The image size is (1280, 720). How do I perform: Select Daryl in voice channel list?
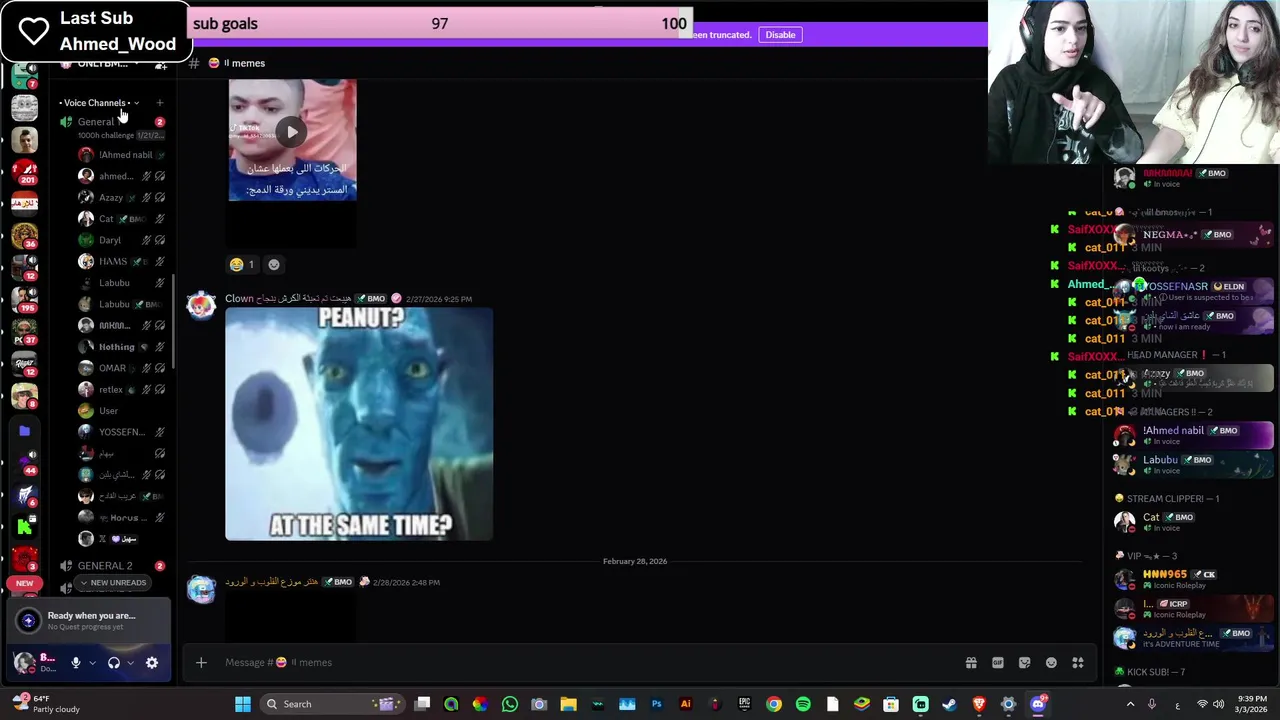pyautogui.click(x=120, y=240)
